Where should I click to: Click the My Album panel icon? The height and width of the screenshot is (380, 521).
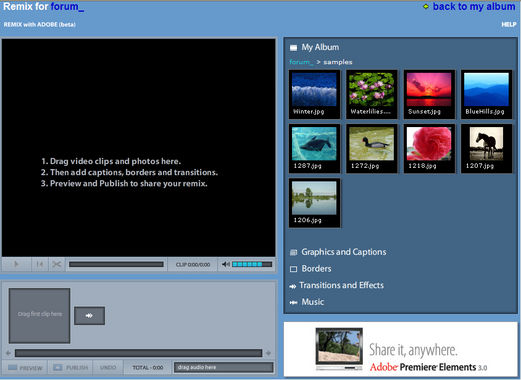pyautogui.click(x=293, y=48)
